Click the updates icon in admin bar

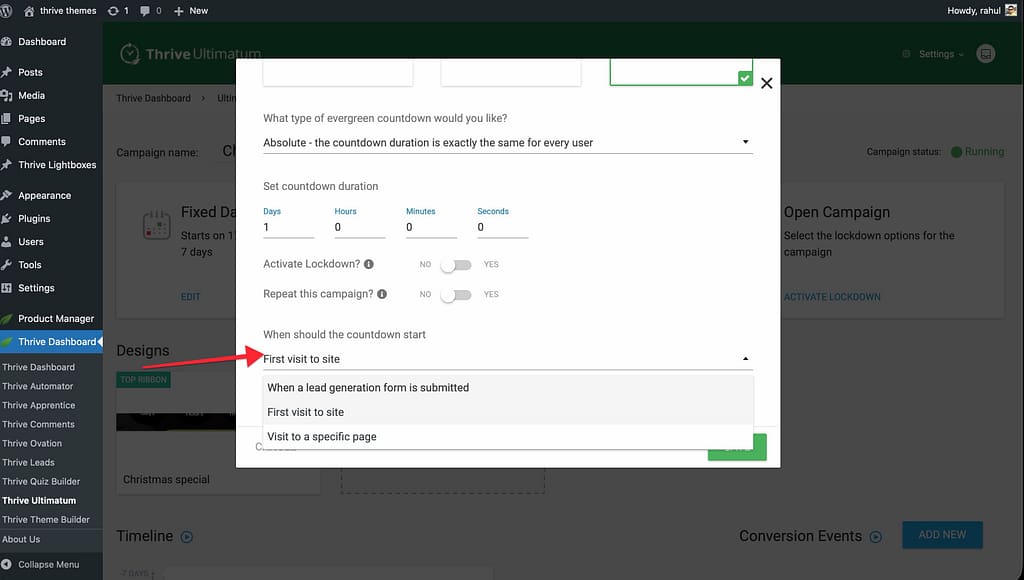[112, 10]
